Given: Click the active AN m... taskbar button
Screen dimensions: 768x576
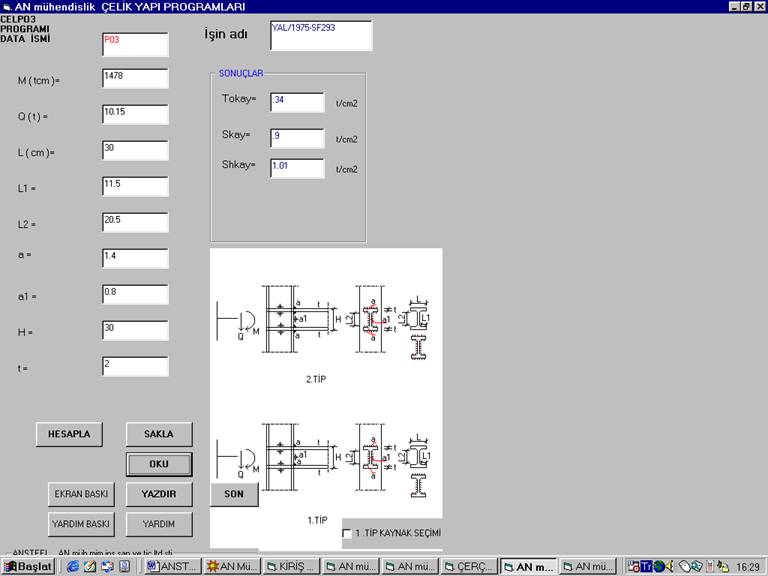Looking at the screenshot, I should [x=528, y=567].
